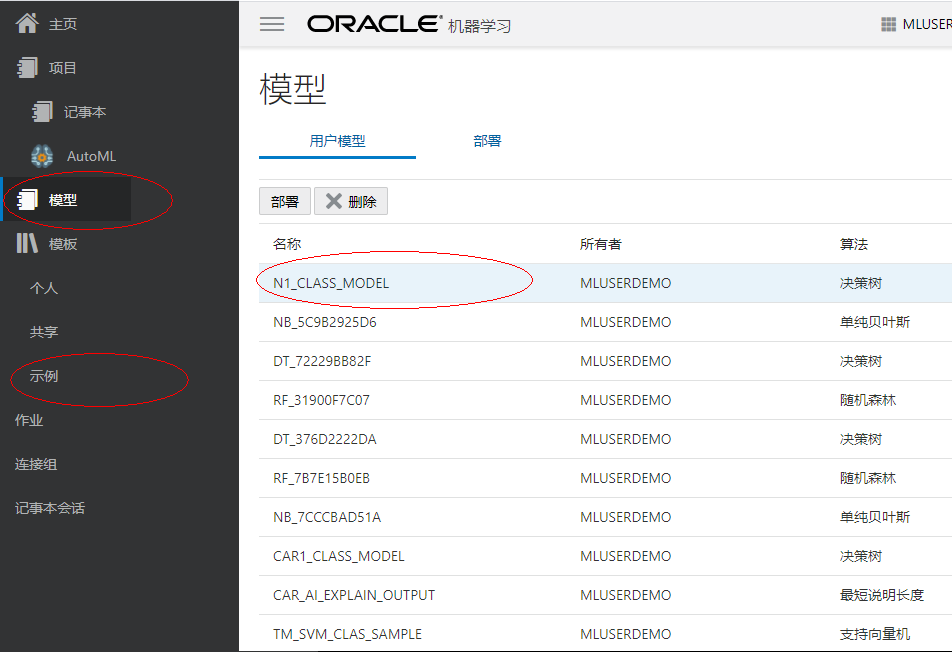Click 随机森林 algorithm of RF_7B7E15B0EB
952x652 pixels.
click(868, 478)
